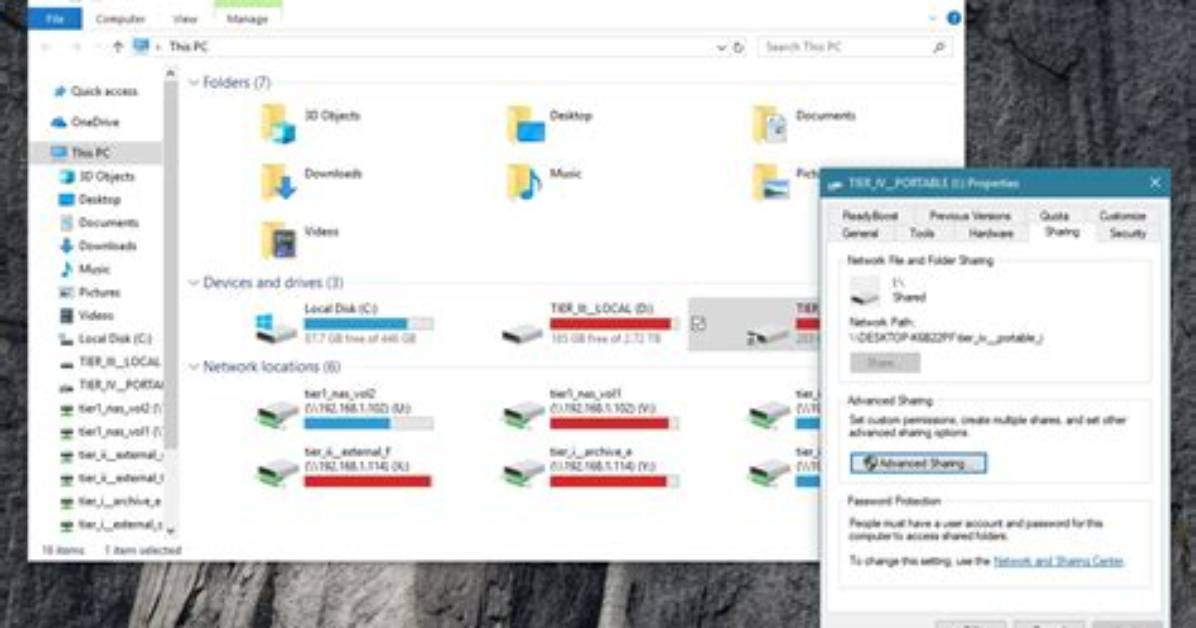Open Explorer help question mark icon
Viewport: 1196px width, 628px height.
[953, 18]
